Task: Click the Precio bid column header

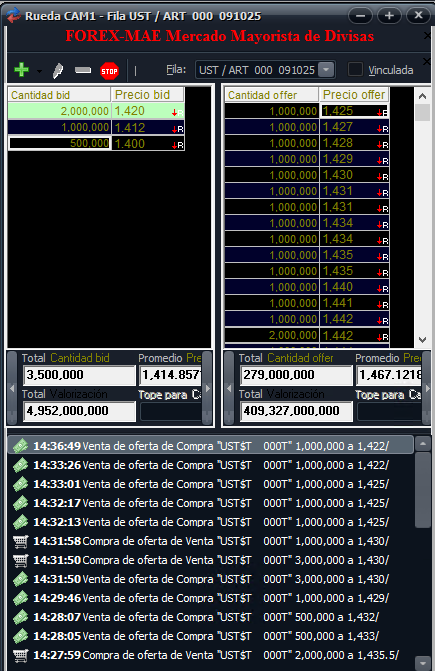Action: pos(148,95)
